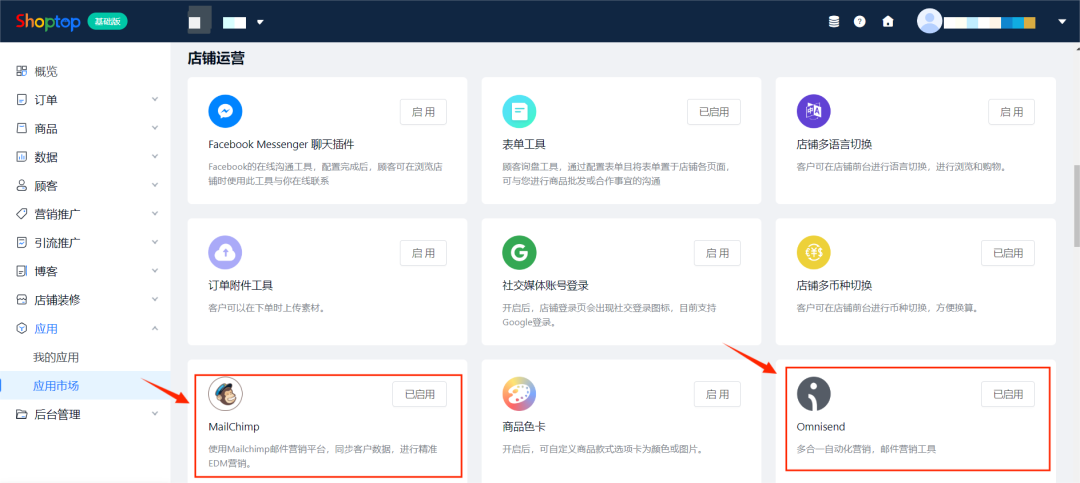Click the Omnisend app icon
The height and width of the screenshot is (483, 1080).
pyautogui.click(x=813, y=394)
